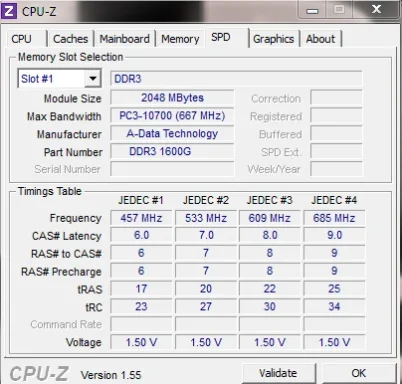Click the 609 MHz frequency cell
Viewport: 402px width, 384px height.
pos(269,218)
